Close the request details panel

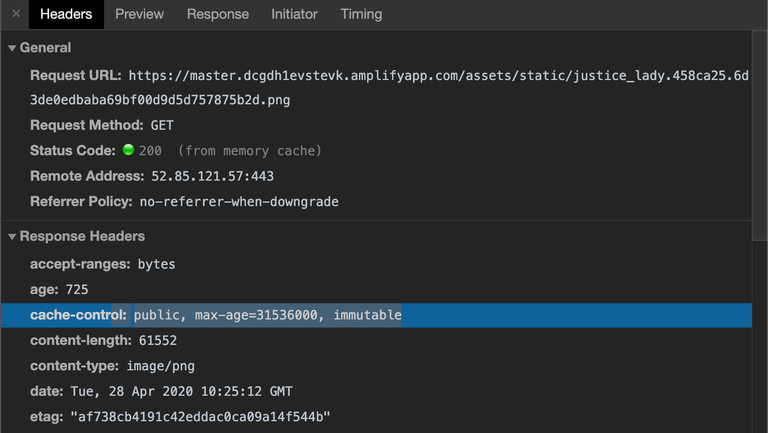[16, 14]
